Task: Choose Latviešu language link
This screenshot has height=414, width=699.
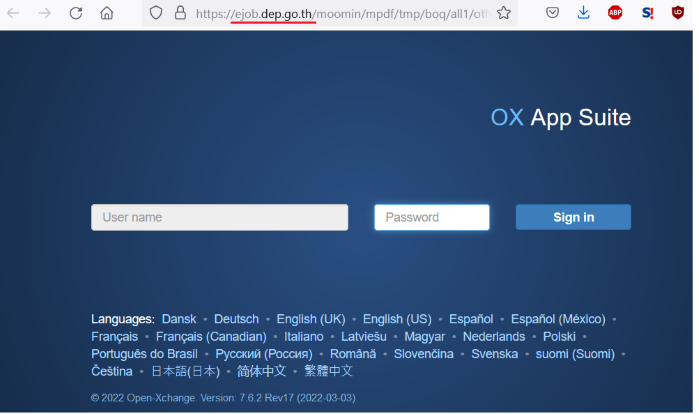Action: click(364, 336)
